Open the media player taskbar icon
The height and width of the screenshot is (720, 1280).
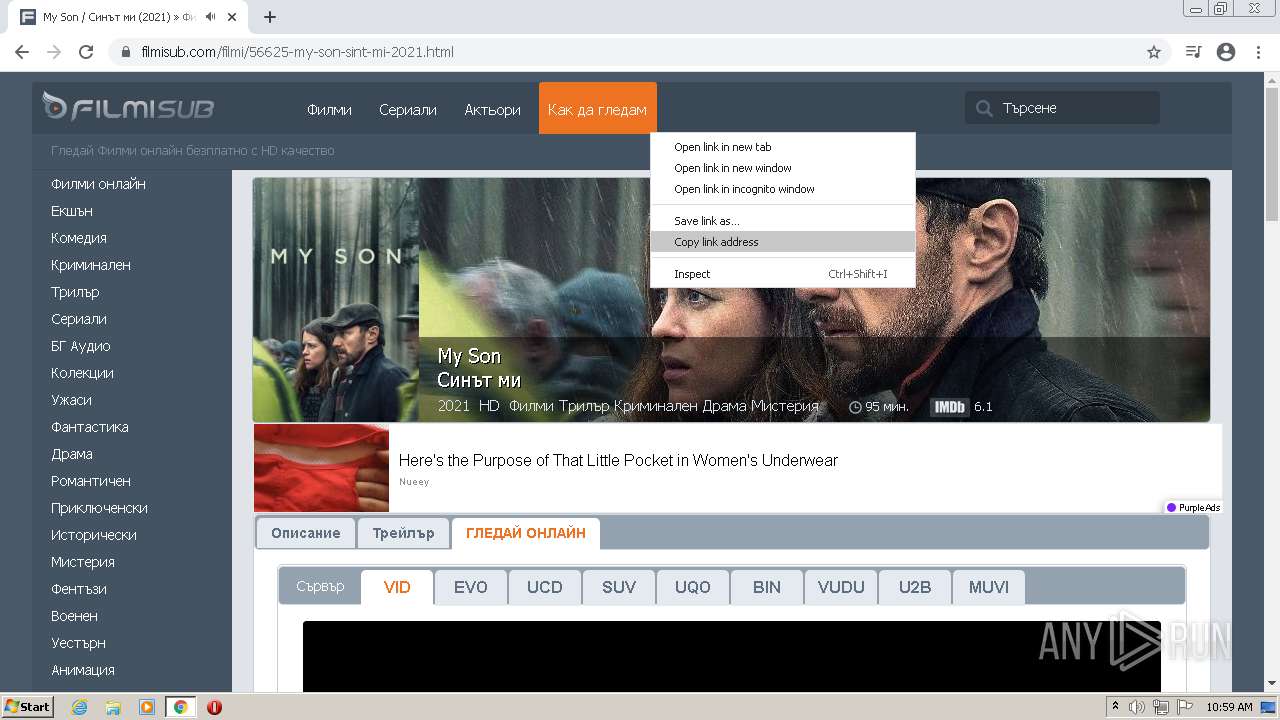click(147, 707)
